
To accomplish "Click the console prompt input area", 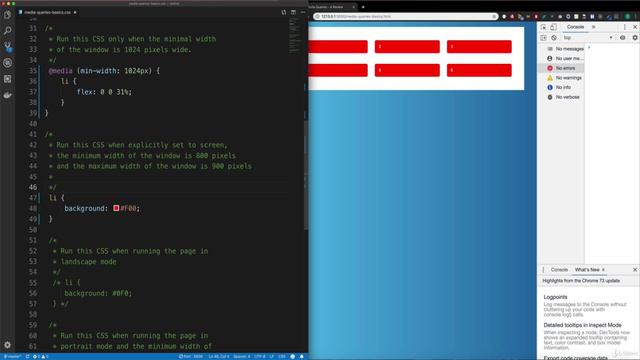I will tap(613, 48).
